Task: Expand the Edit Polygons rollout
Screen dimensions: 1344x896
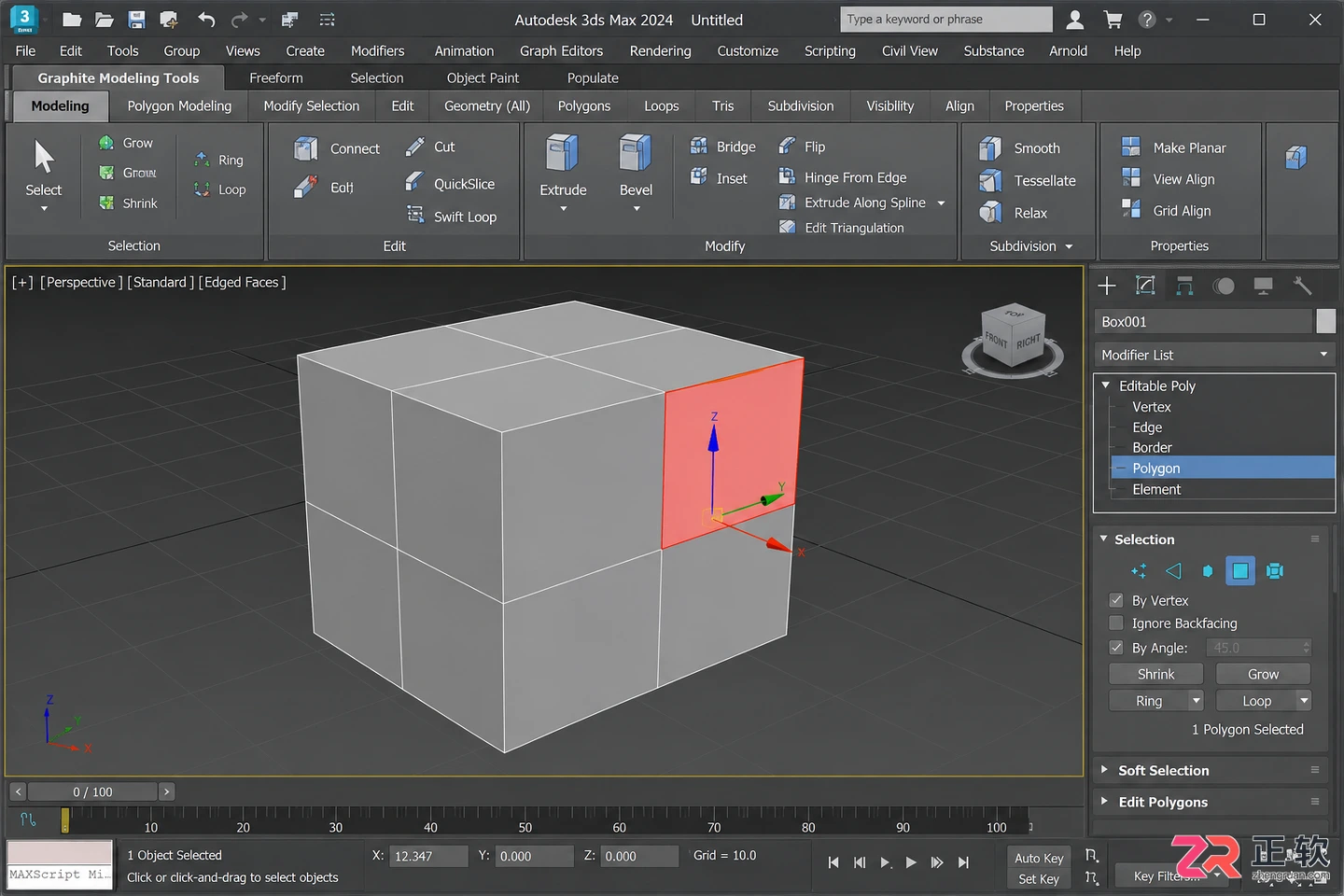Action: 1104,802
